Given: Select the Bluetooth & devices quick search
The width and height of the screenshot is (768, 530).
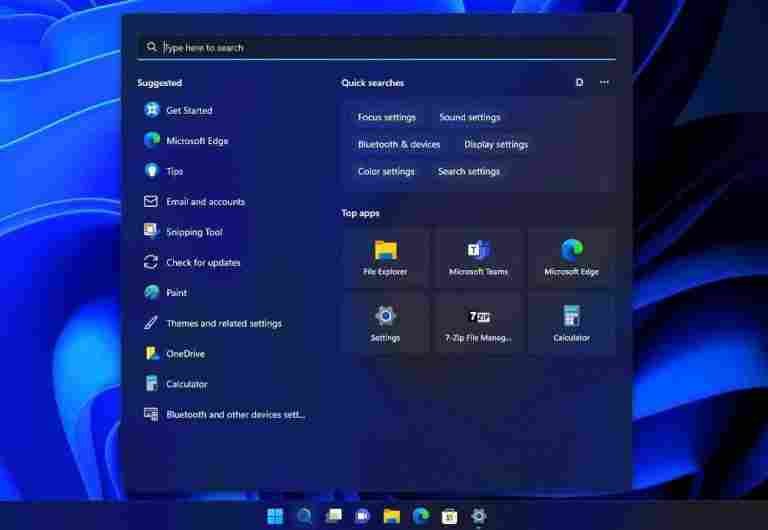Looking at the screenshot, I should (x=399, y=145).
